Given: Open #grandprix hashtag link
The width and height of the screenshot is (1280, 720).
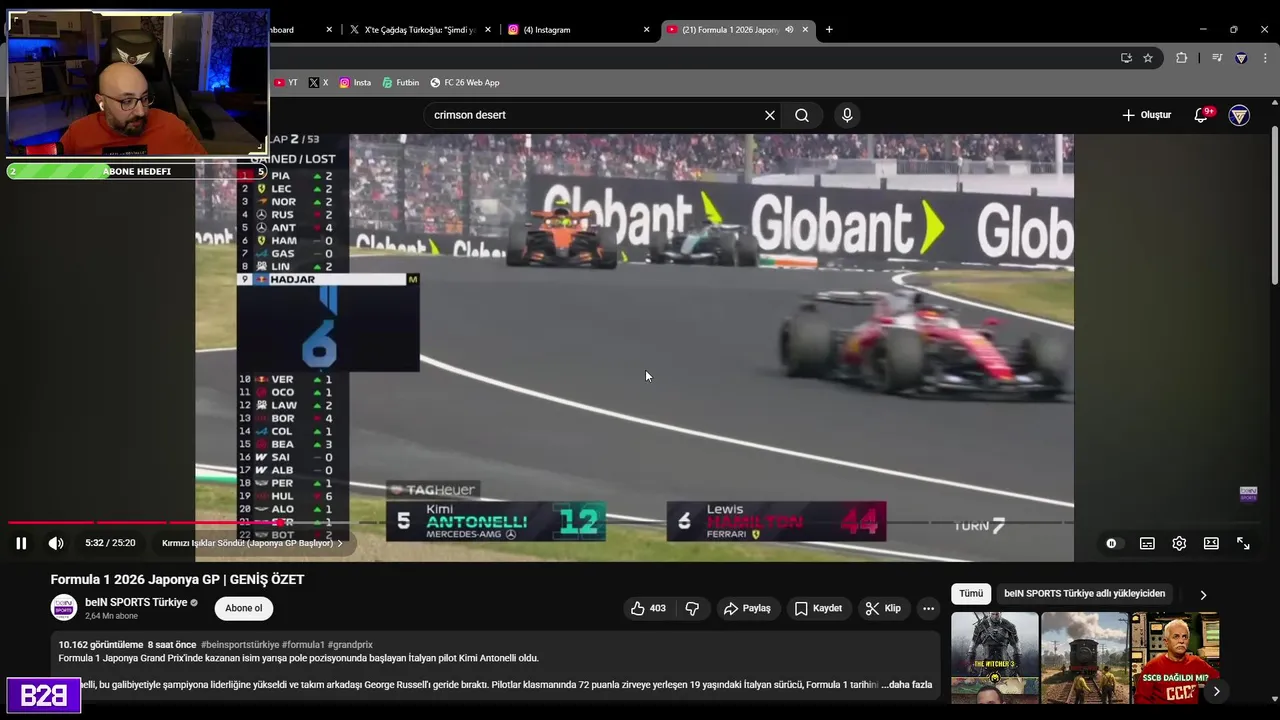Looking at the screenshot, I should (351, 645).
